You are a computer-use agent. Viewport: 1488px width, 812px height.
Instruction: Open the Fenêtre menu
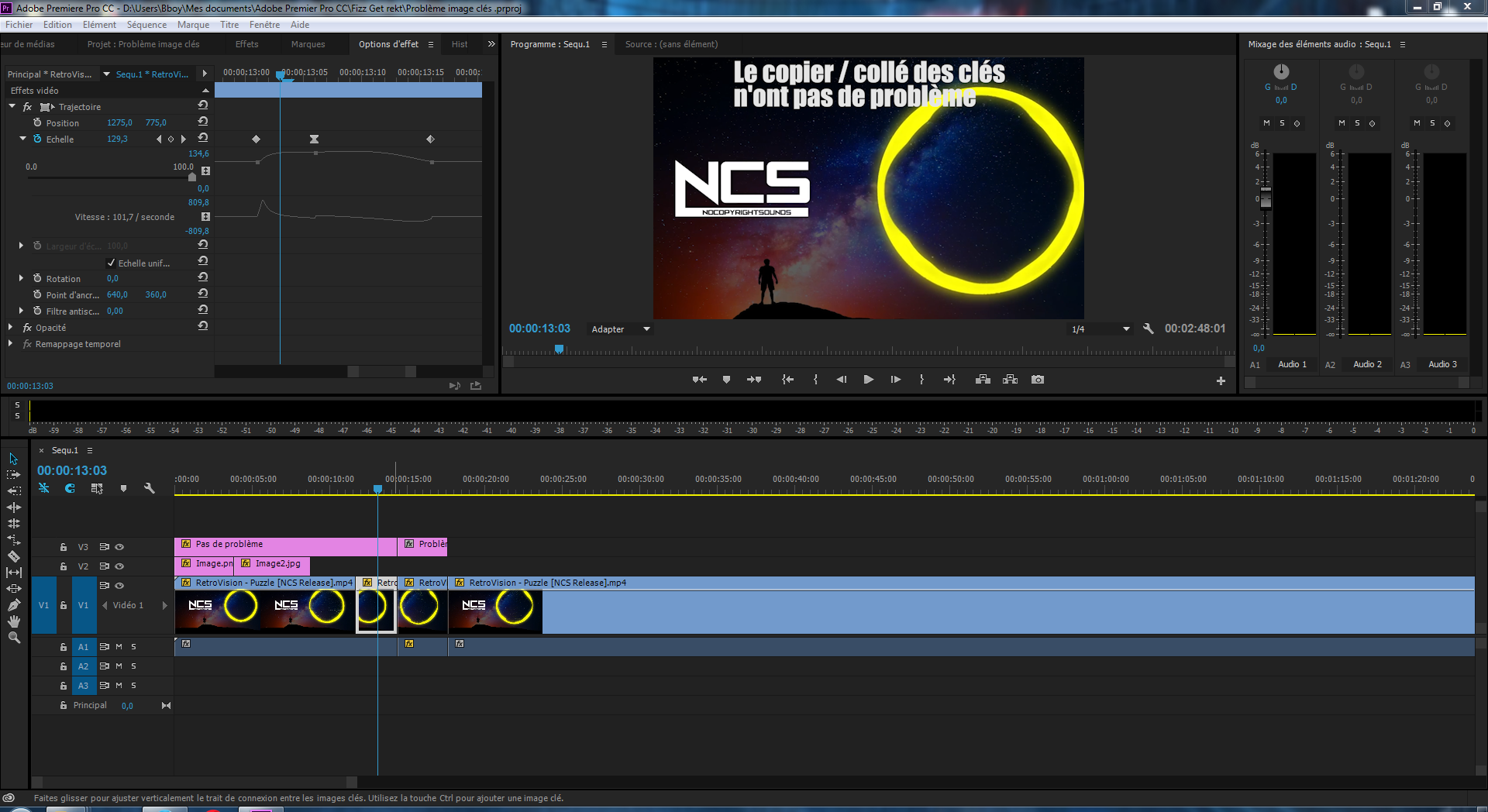[264, 25]
